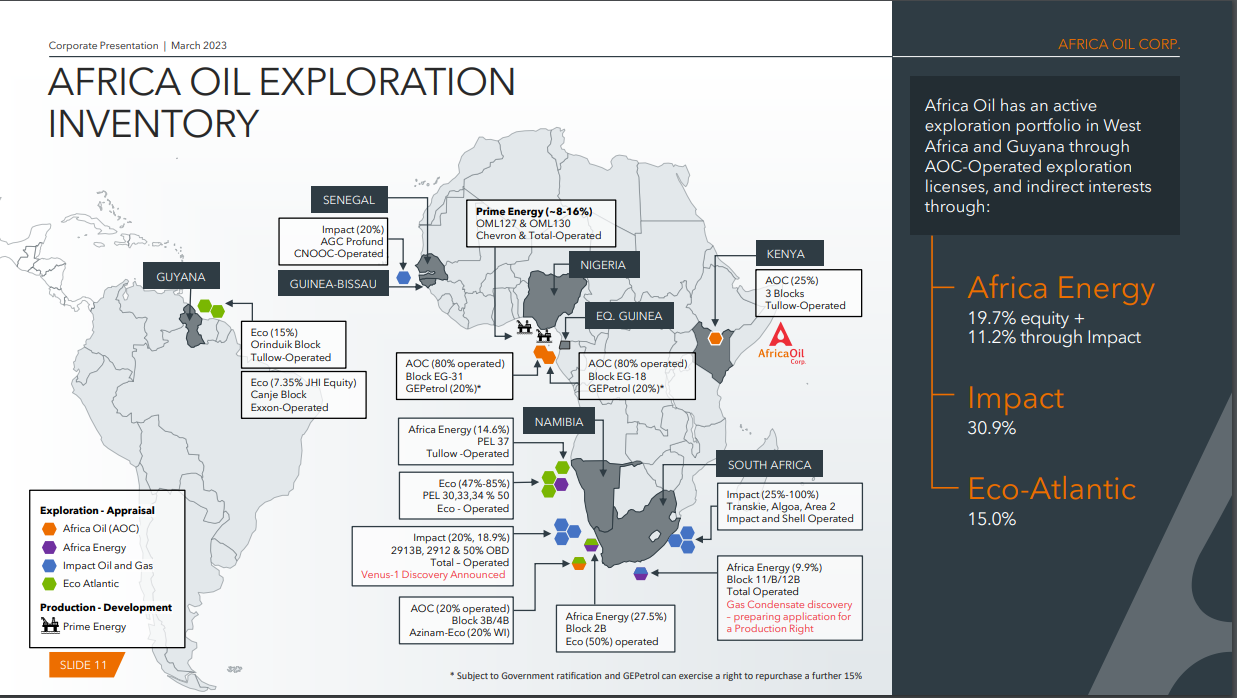The image size is (1237, 698).
Task: Select the NIGERIA country label
Action: [x=603, y=265]
